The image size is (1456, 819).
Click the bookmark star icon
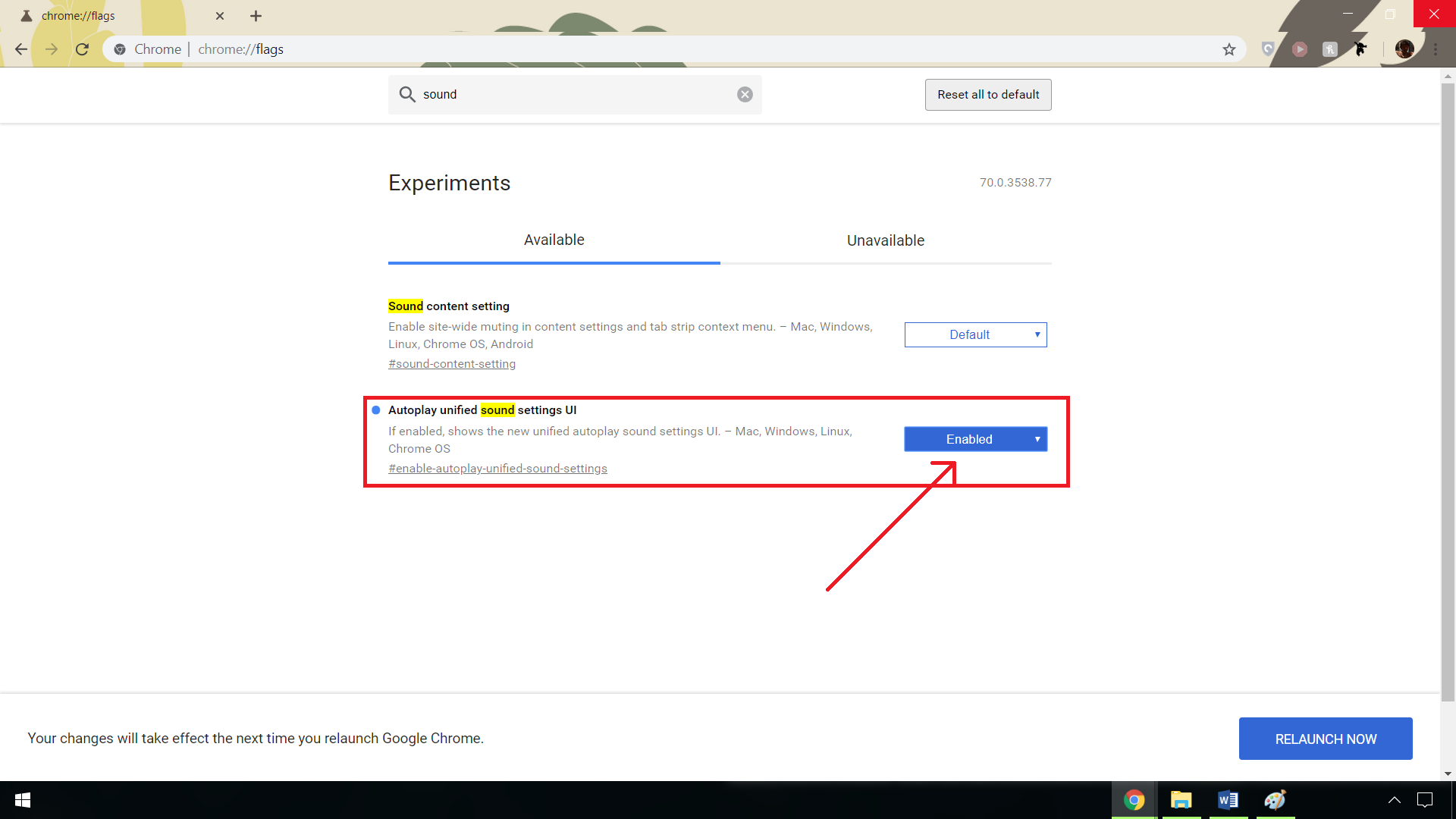point(1229,49)
